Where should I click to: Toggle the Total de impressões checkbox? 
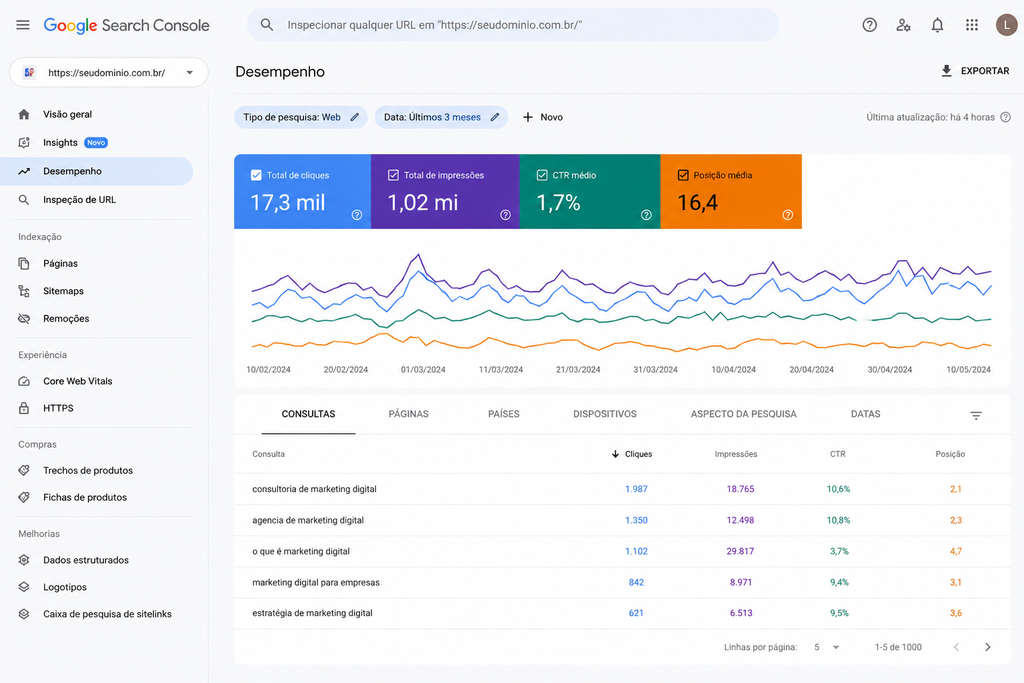pyautogui.click(x=393, y=175)
